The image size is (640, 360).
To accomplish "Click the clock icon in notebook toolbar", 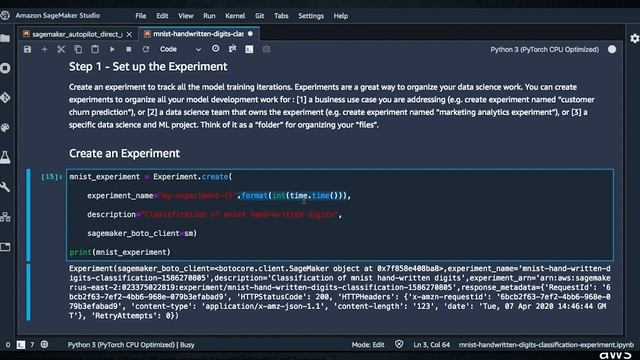I will click(x=216, y=49).
